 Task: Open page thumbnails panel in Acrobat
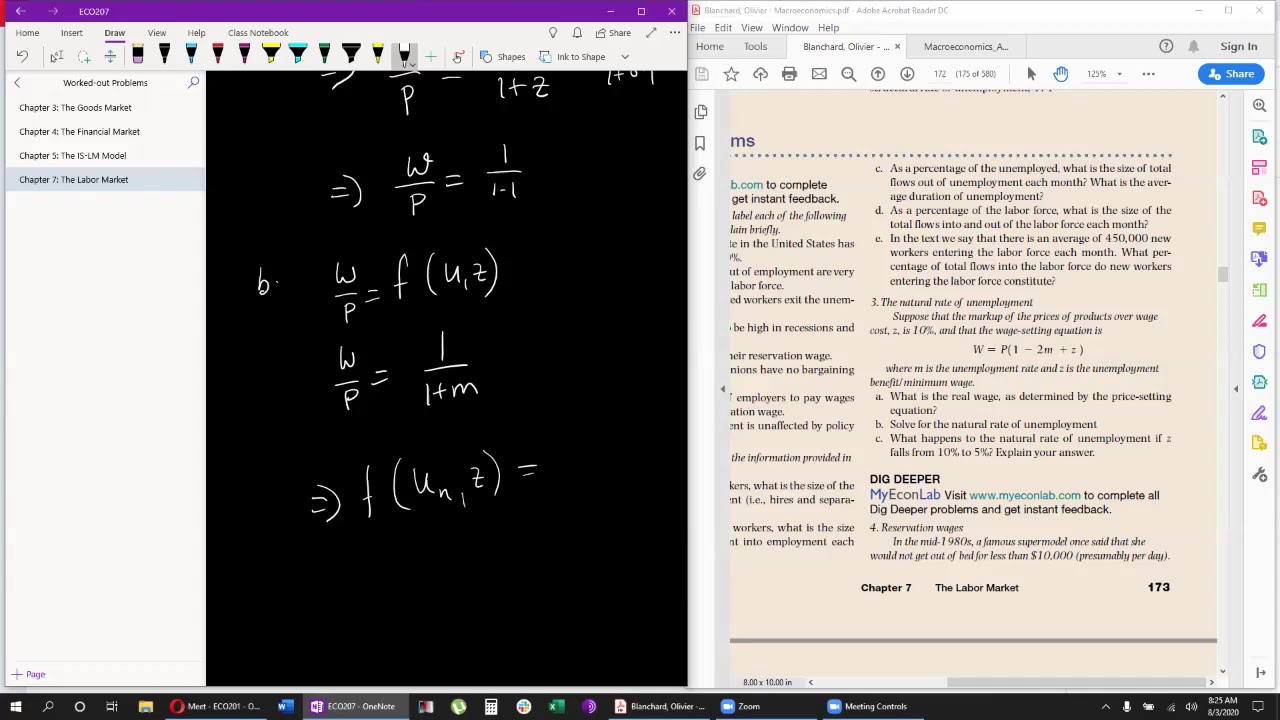coord(701,112)
